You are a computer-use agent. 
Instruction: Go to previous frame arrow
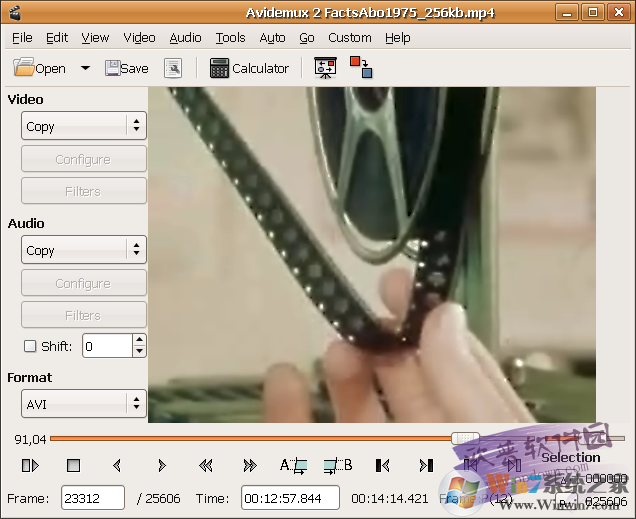point(117,465)
